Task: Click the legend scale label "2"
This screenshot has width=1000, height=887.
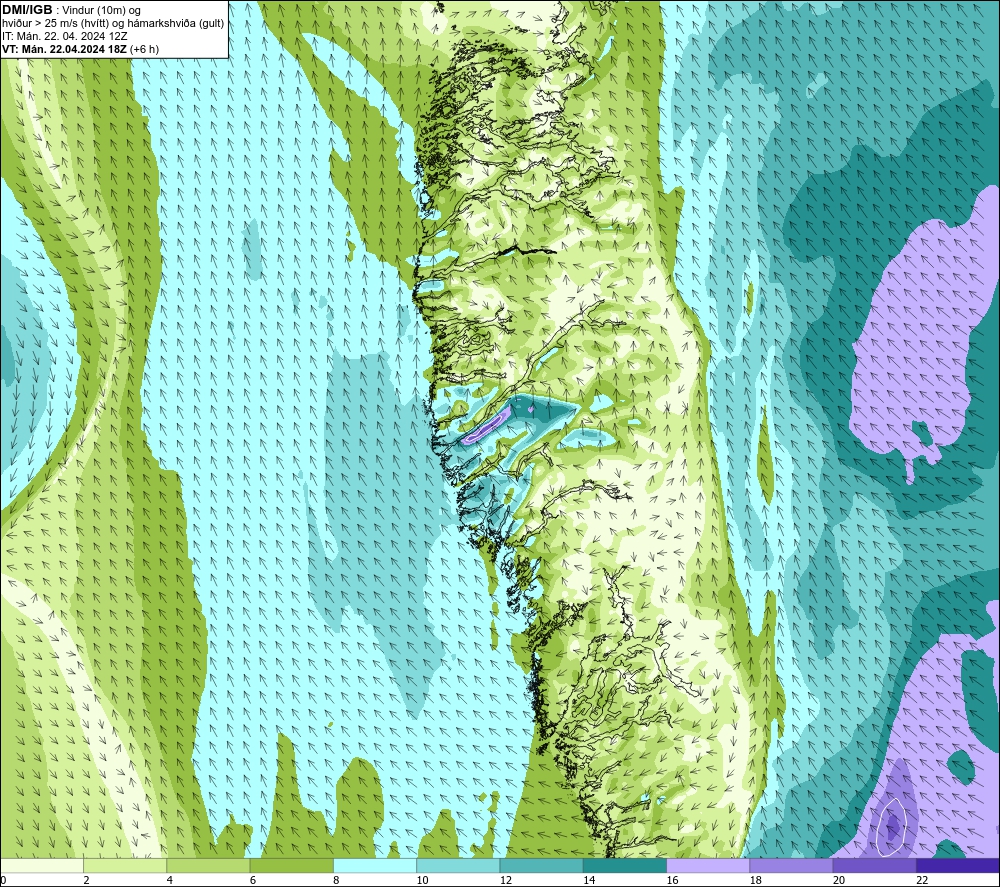Action: point(86,880)
